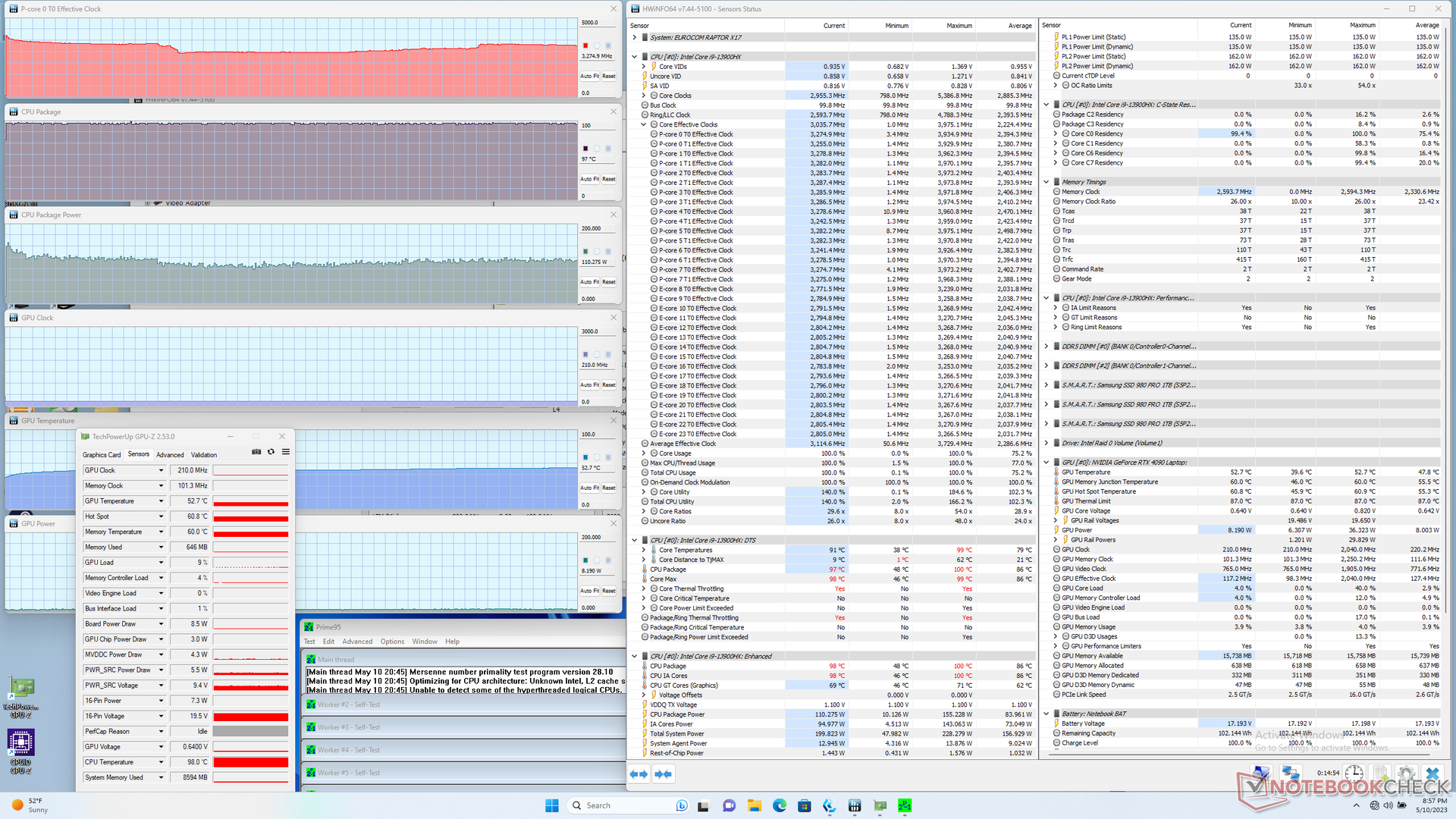The image size is (1456, 819).
Task: Switch to Graphics Card tab in GPU-Z
Action: pyautogui.click(x=102, y=455)
